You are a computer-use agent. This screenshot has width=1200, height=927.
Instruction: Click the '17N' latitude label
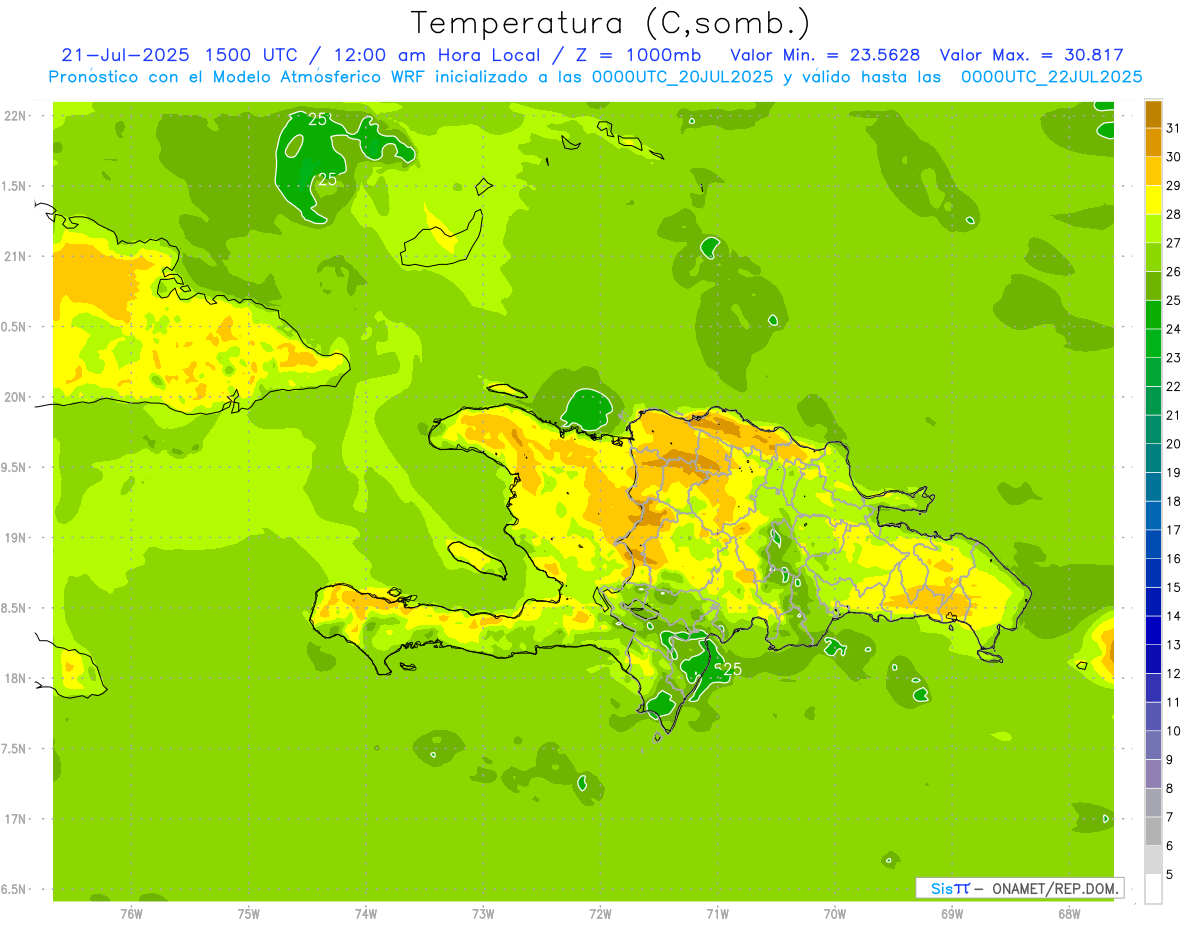point(15,819)
